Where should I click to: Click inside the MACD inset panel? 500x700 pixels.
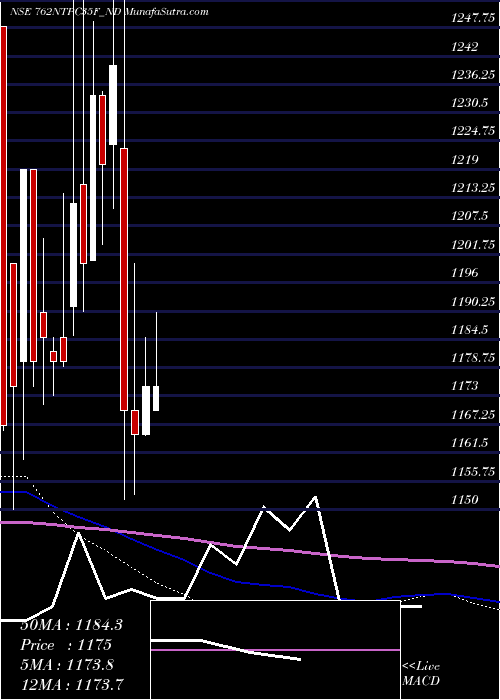click(x=275, y=650)
